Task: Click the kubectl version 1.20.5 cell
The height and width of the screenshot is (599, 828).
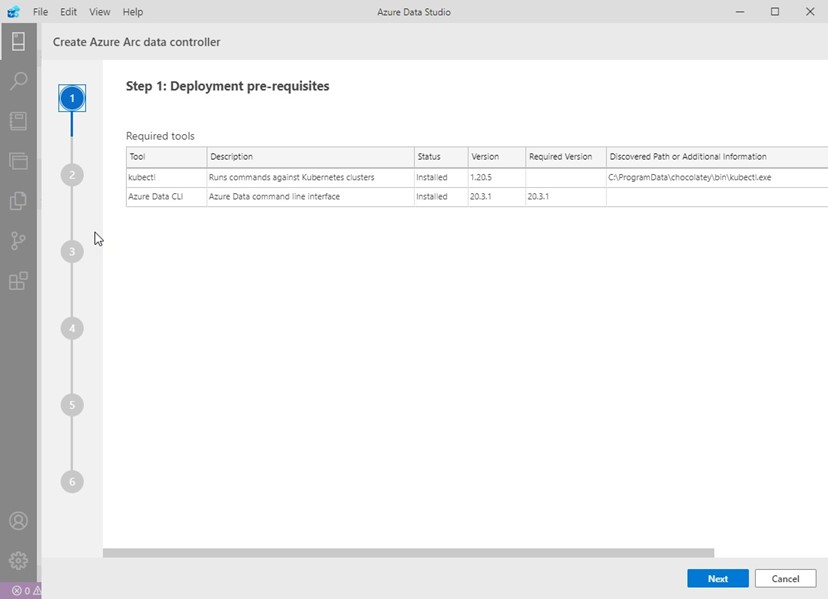Action: (496, 177)
